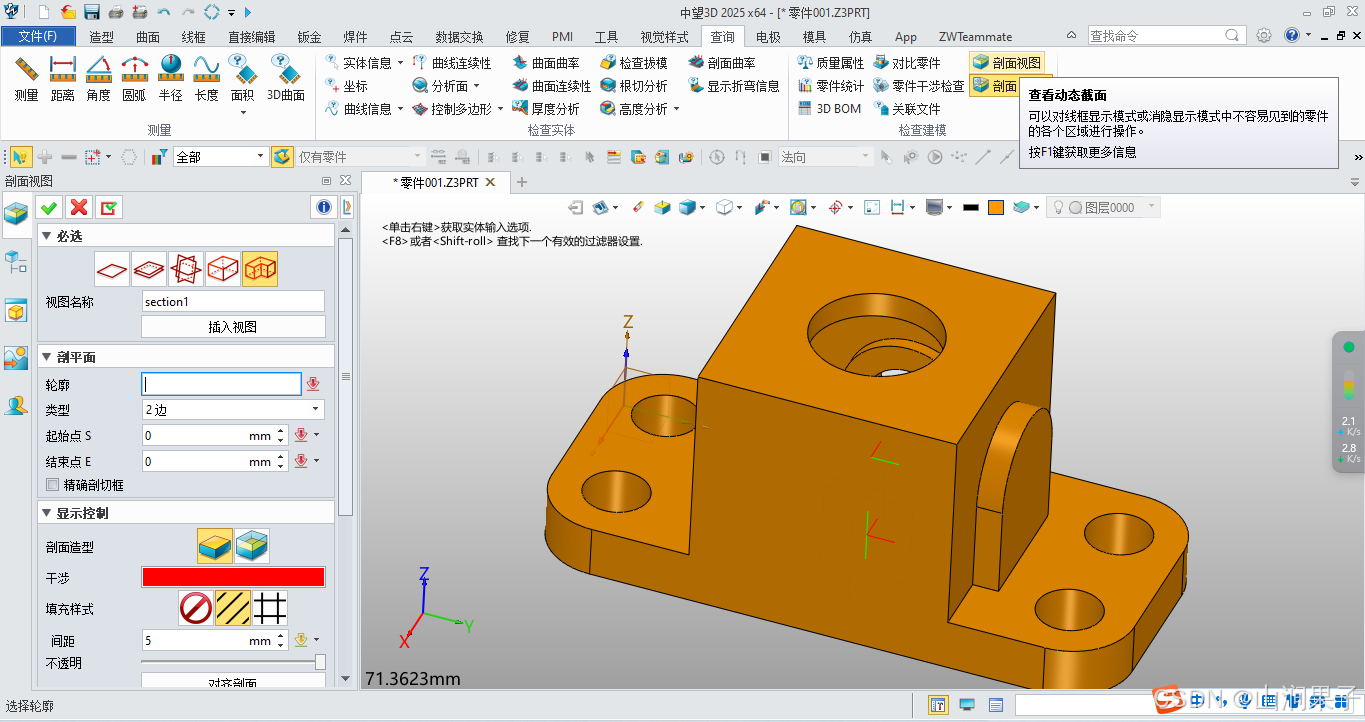Expand the 面积 tool dropdown arrow

tap(243, 112)
